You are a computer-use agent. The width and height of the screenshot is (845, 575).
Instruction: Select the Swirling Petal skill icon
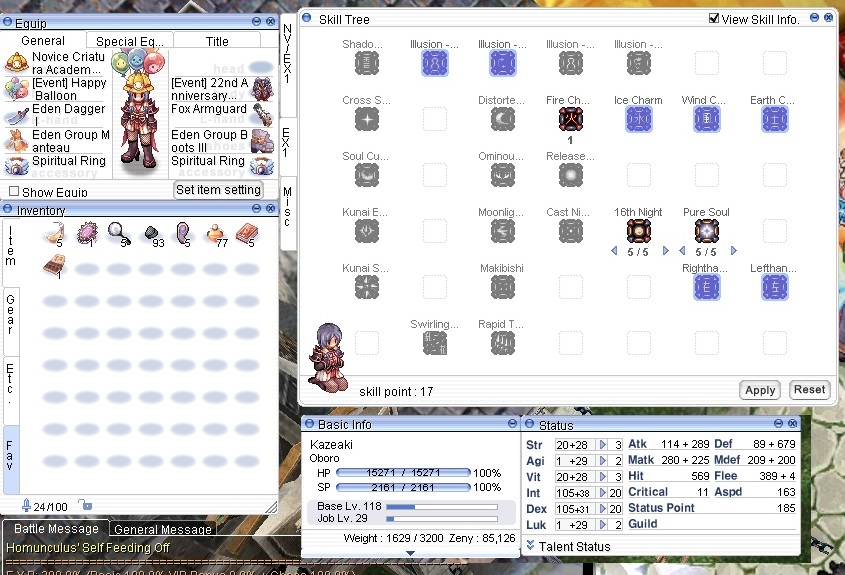[434, 343]
